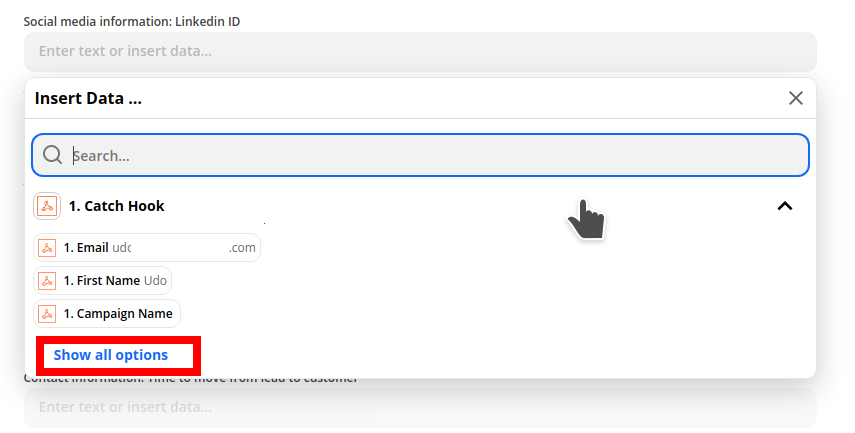Insert the 1. First Name data pill

click(x=103, y=280)
